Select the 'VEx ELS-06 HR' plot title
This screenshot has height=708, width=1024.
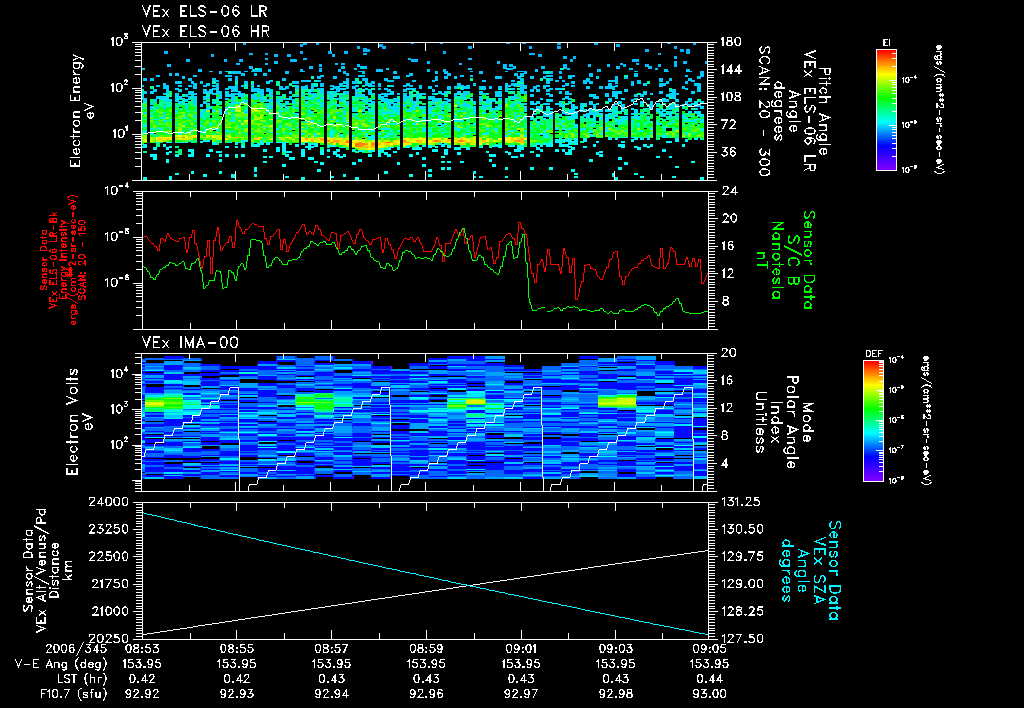205,31
